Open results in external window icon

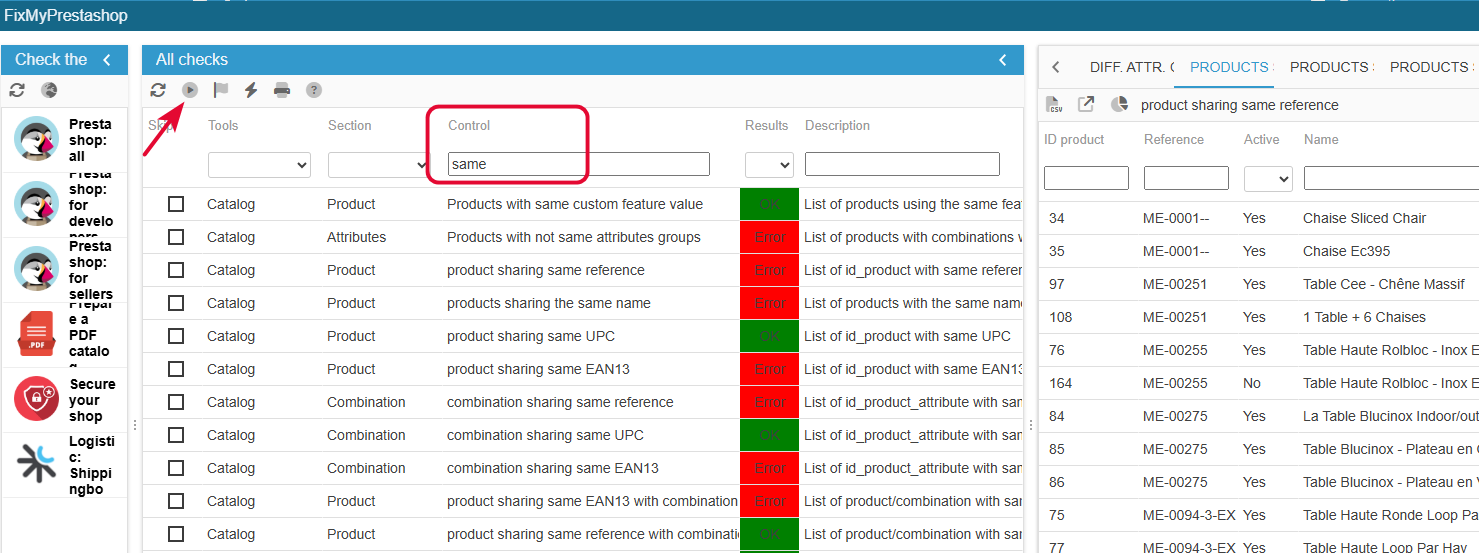point(1086,104)
